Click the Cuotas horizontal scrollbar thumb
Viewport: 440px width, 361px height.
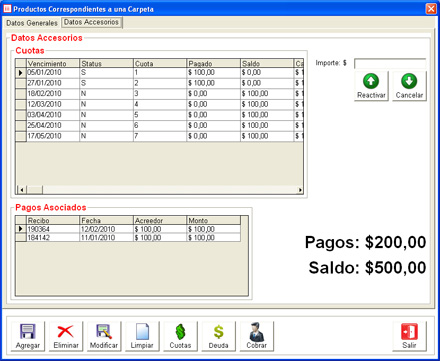(x=35, y=190)
